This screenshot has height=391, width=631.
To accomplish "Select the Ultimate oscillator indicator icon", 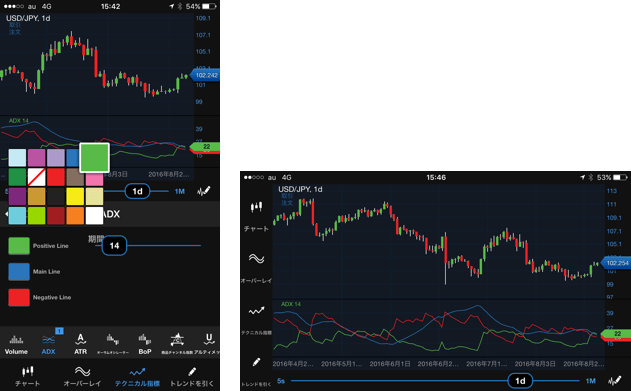I will pyautogui.click(x=208, y=344).
